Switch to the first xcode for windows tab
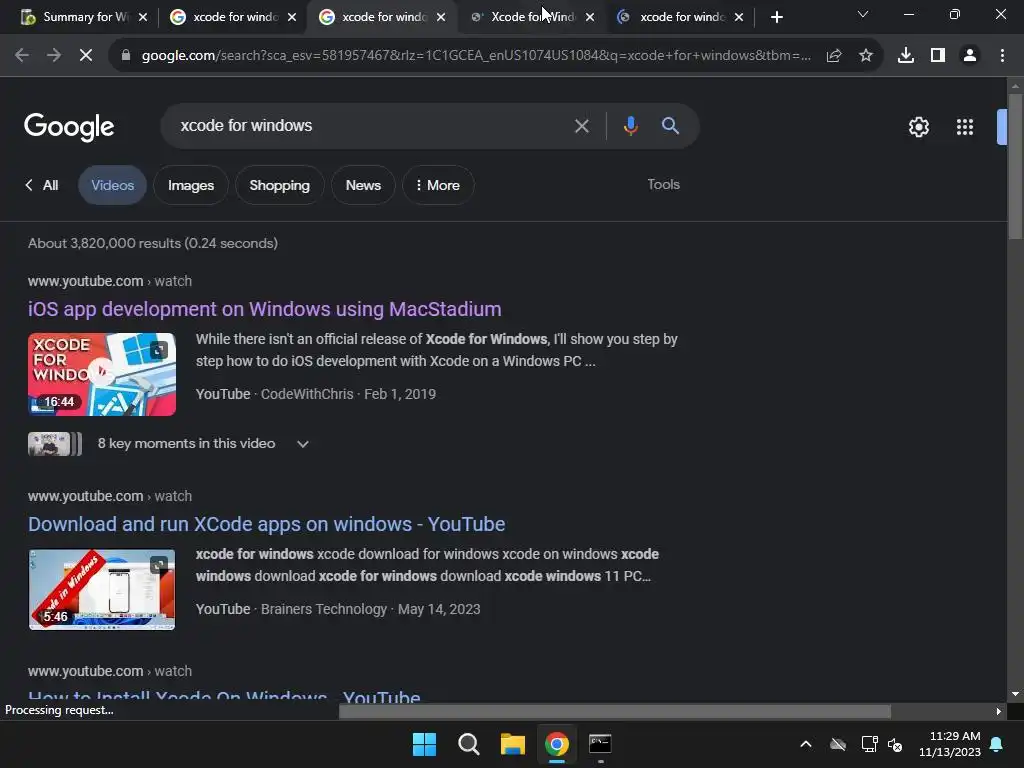The image size is (1024, 768). 232,17
